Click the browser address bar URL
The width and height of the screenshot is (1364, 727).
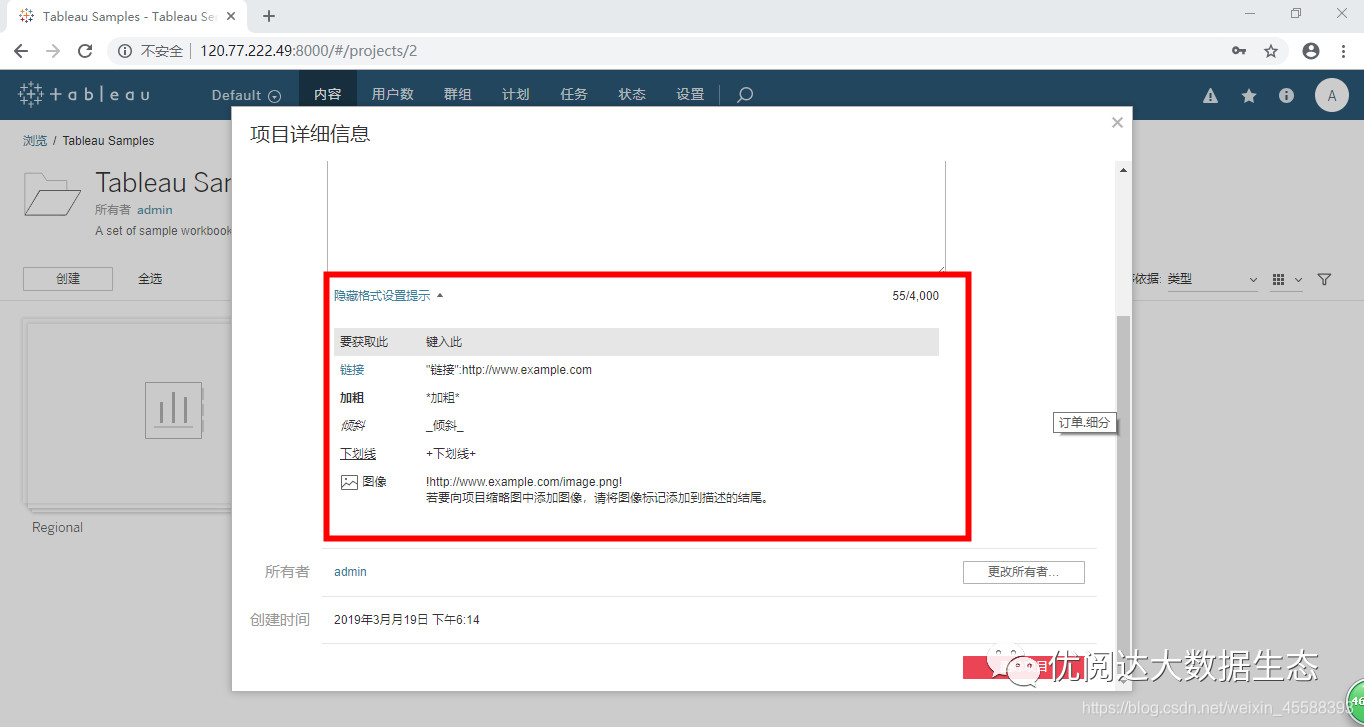point(309,51)
